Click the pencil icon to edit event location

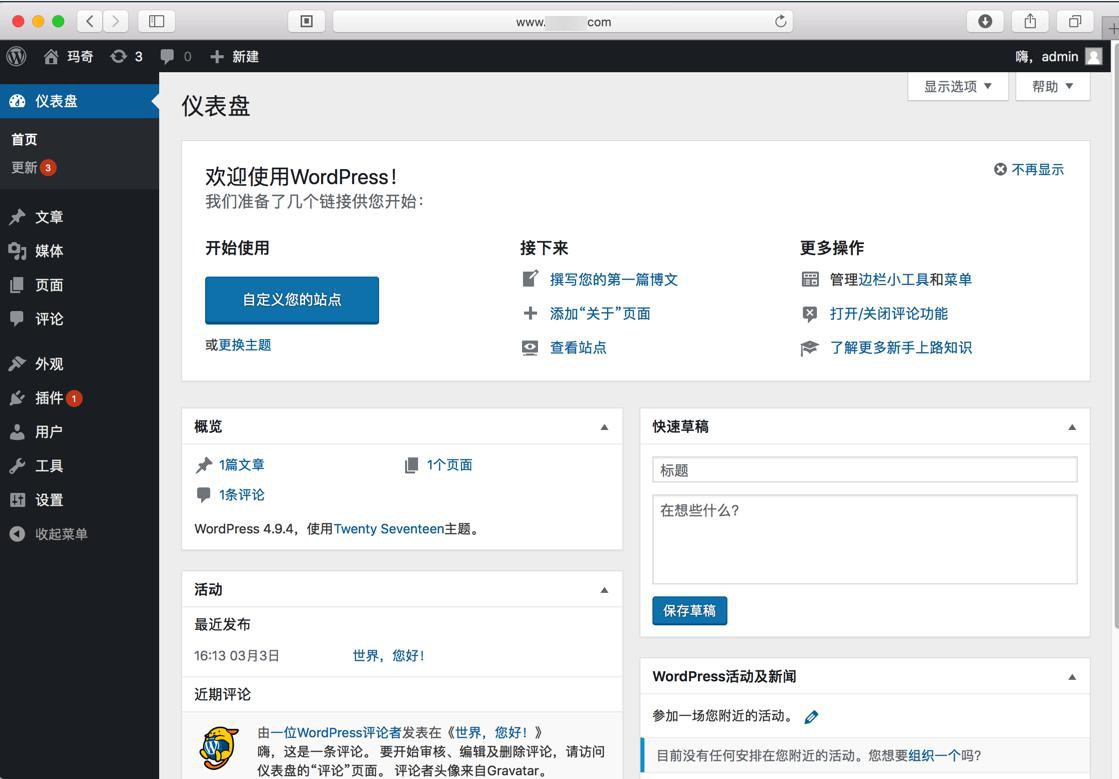[811, 717]
